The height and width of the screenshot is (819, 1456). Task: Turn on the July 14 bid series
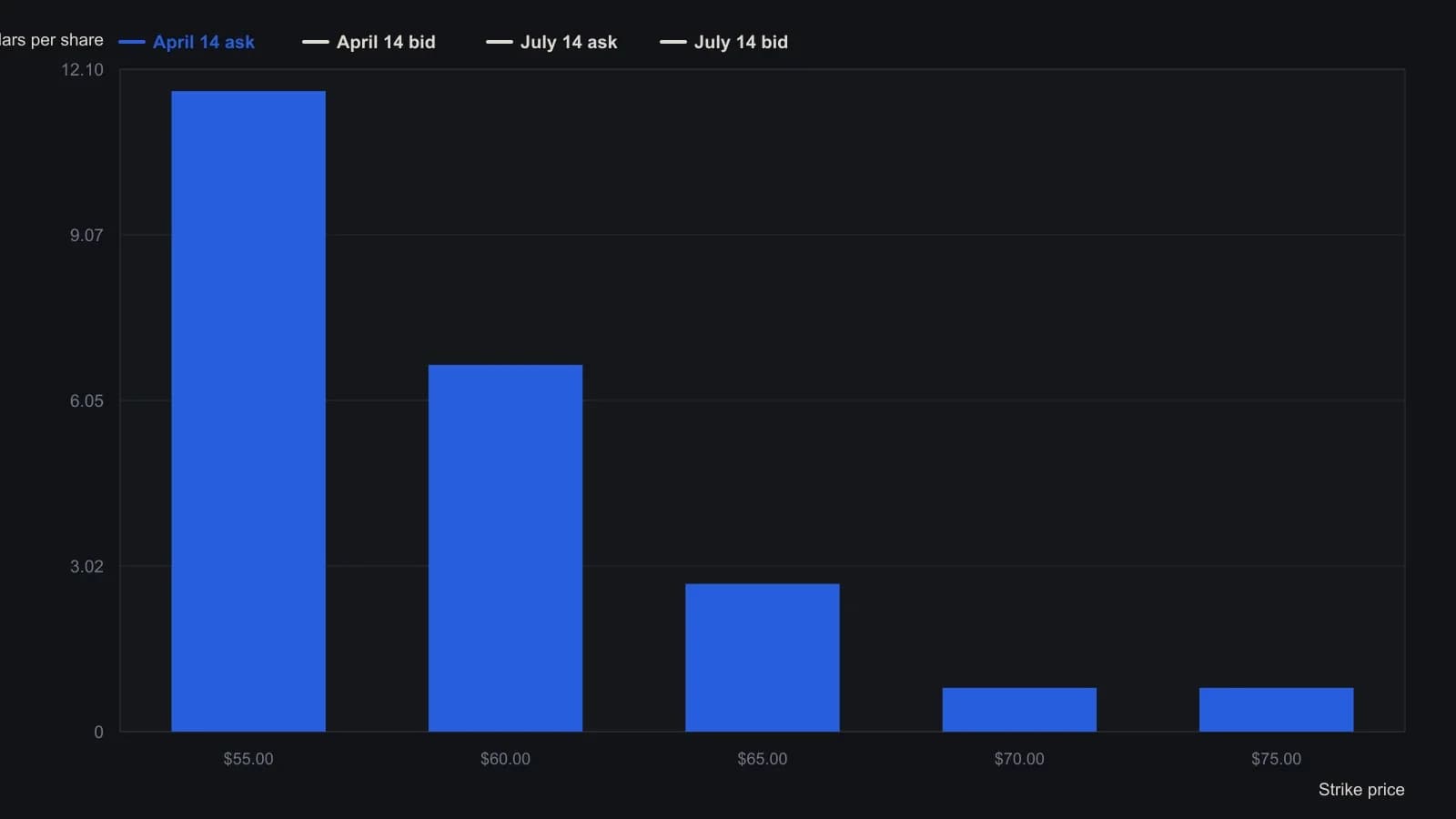pos(724,42)
